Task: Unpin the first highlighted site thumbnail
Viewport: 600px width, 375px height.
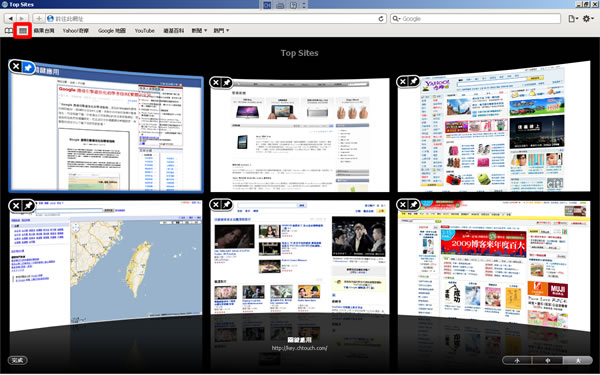Action: tap(28, 68)
